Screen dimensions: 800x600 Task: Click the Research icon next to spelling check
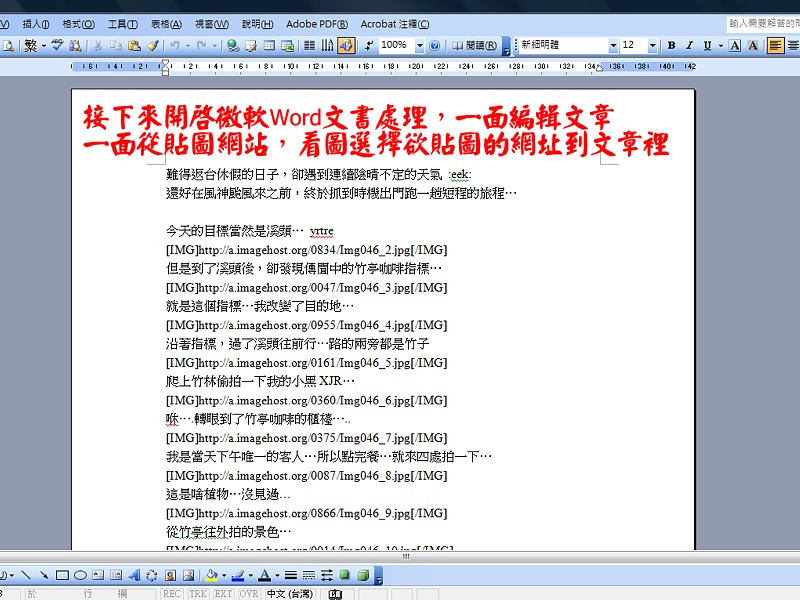[x=76, y=46]
